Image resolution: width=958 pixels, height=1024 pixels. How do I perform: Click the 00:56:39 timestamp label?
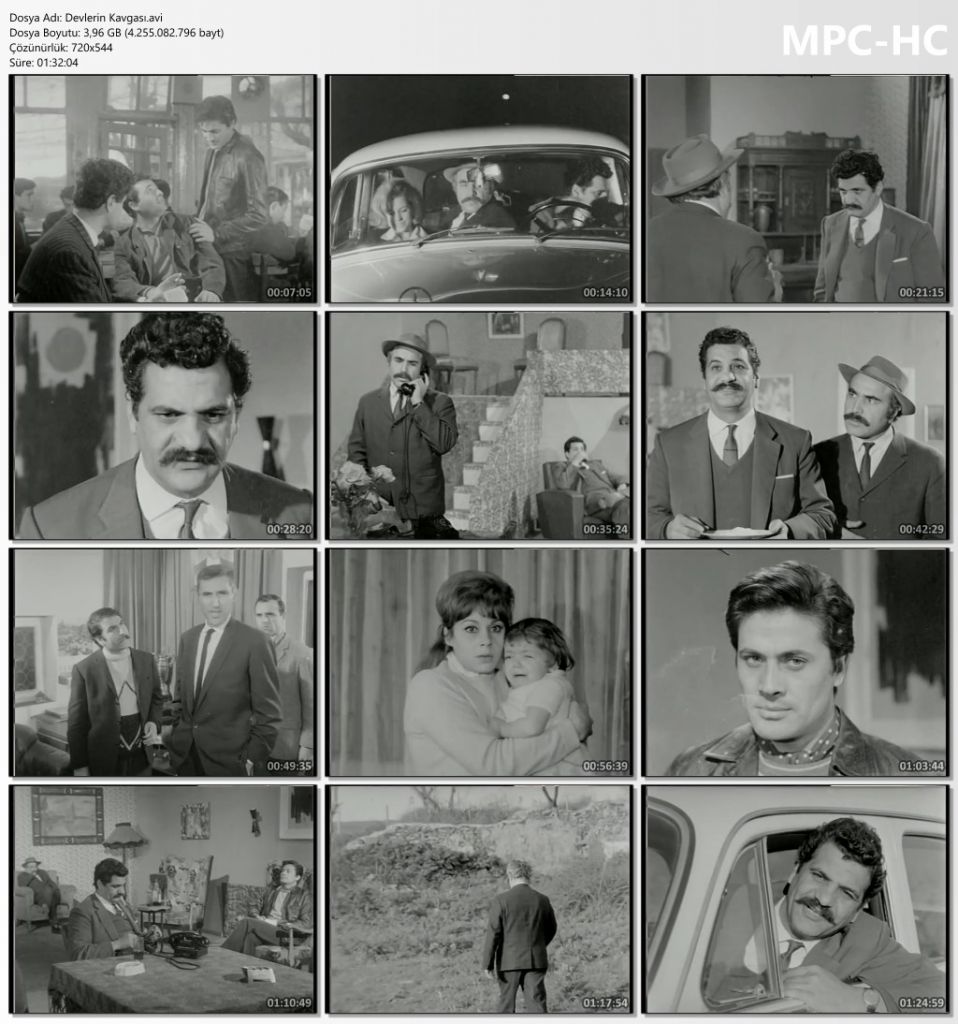tap(605, 767)
